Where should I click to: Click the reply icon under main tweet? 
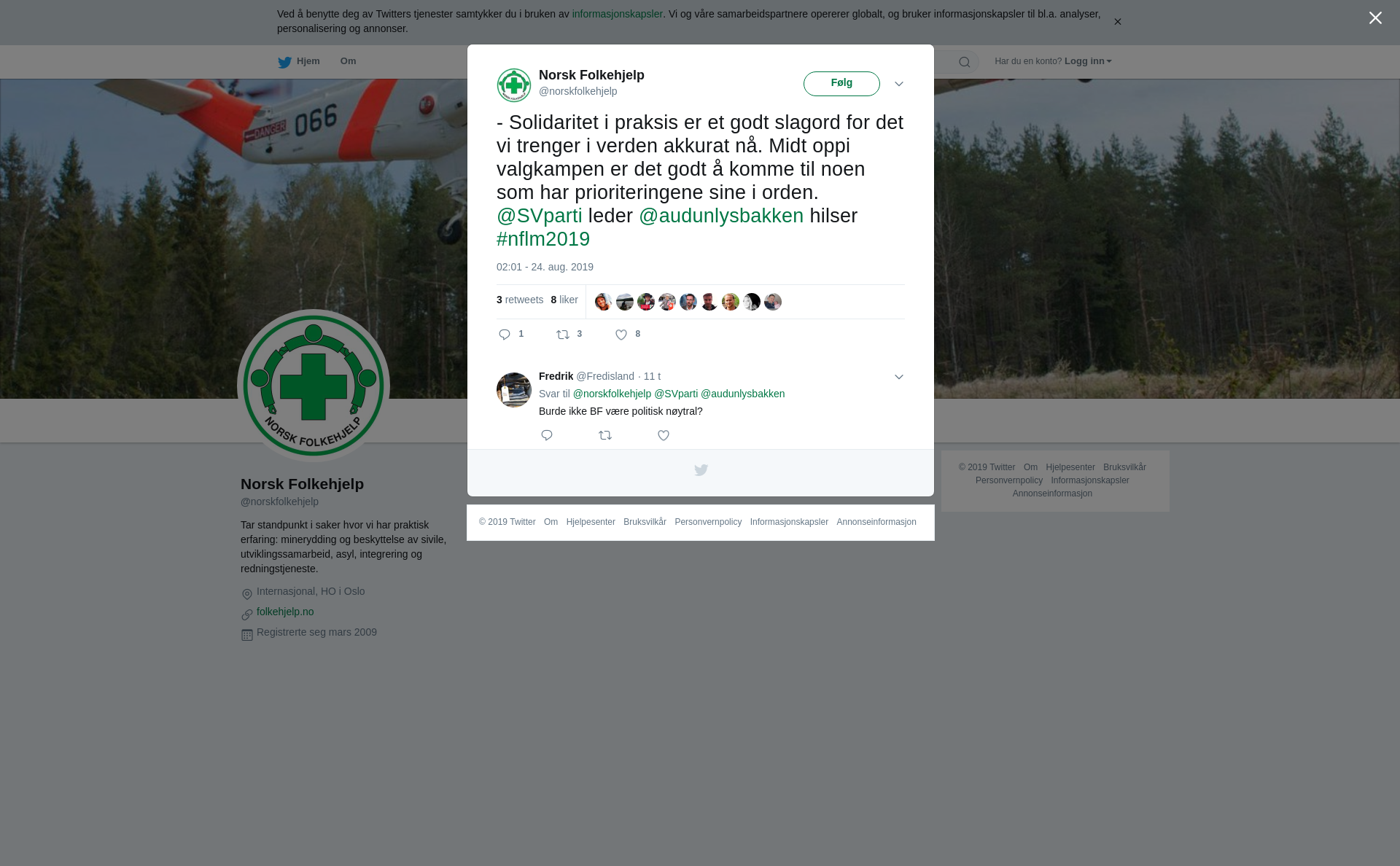(x=505, y=335)
